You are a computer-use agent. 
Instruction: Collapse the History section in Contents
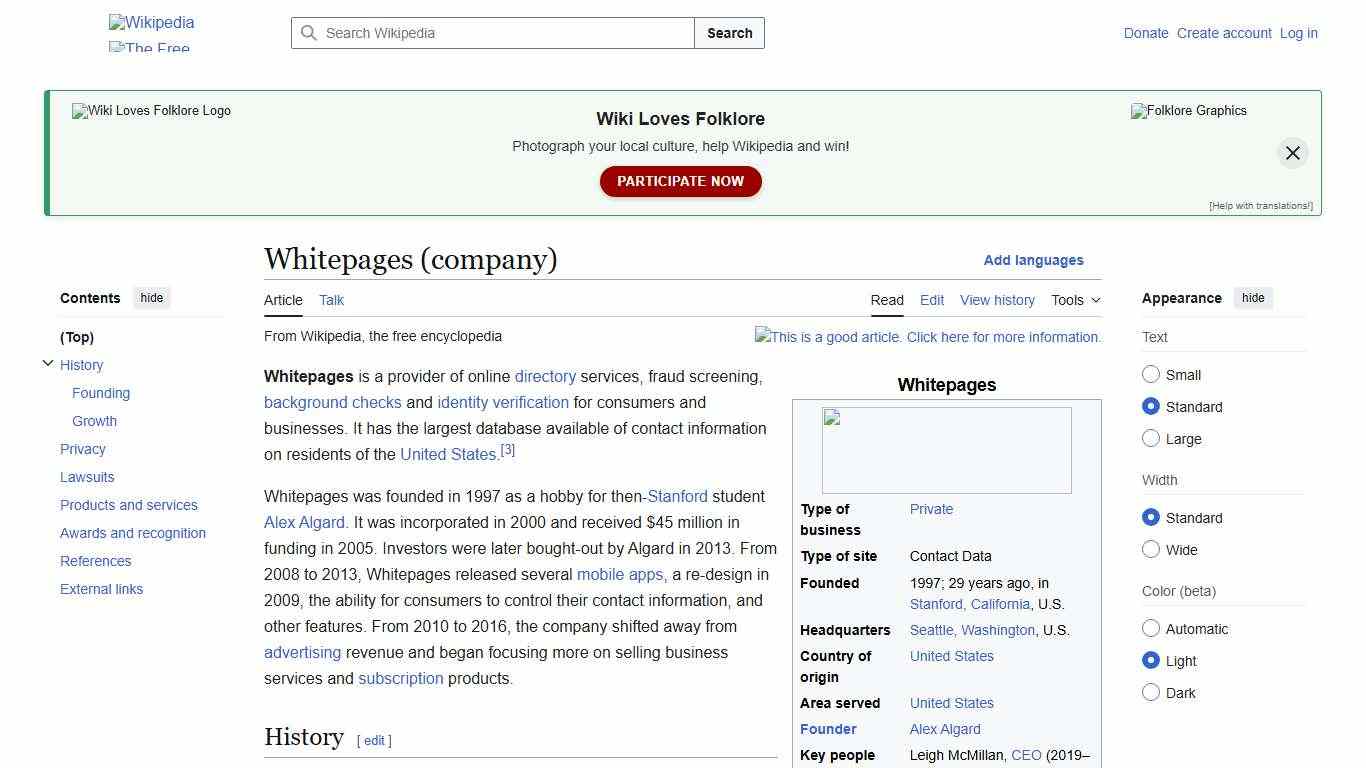point(48,363)
